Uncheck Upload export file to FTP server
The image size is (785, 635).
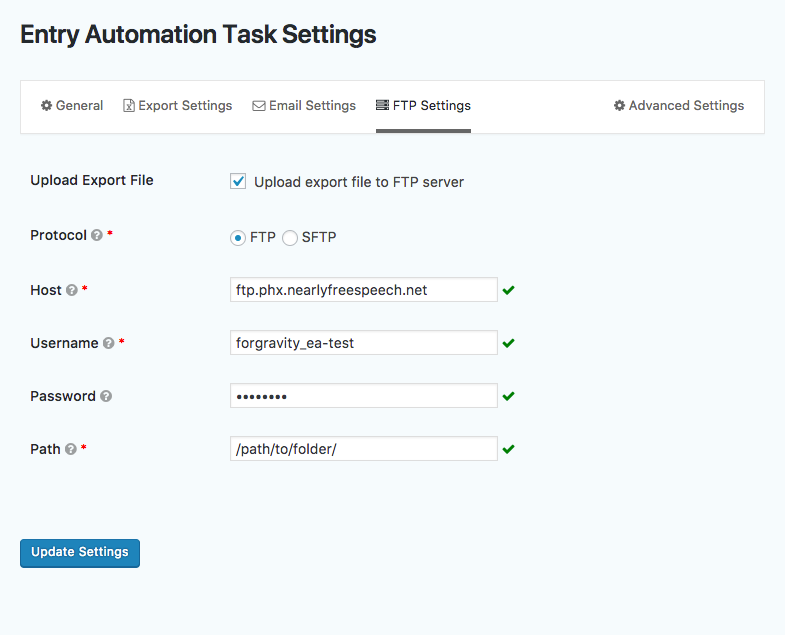[238, 181]
